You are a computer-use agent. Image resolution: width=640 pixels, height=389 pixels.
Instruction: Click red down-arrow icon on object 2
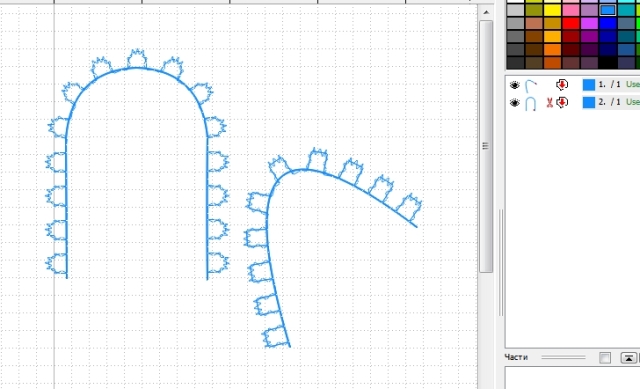coord(562,102)
